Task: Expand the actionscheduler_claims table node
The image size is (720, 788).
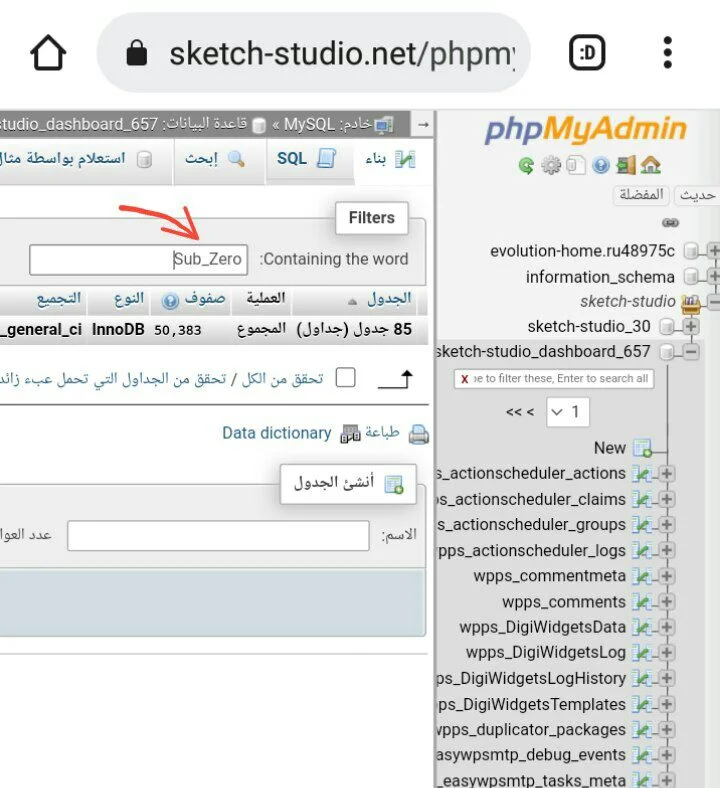Action: (667, 499)
